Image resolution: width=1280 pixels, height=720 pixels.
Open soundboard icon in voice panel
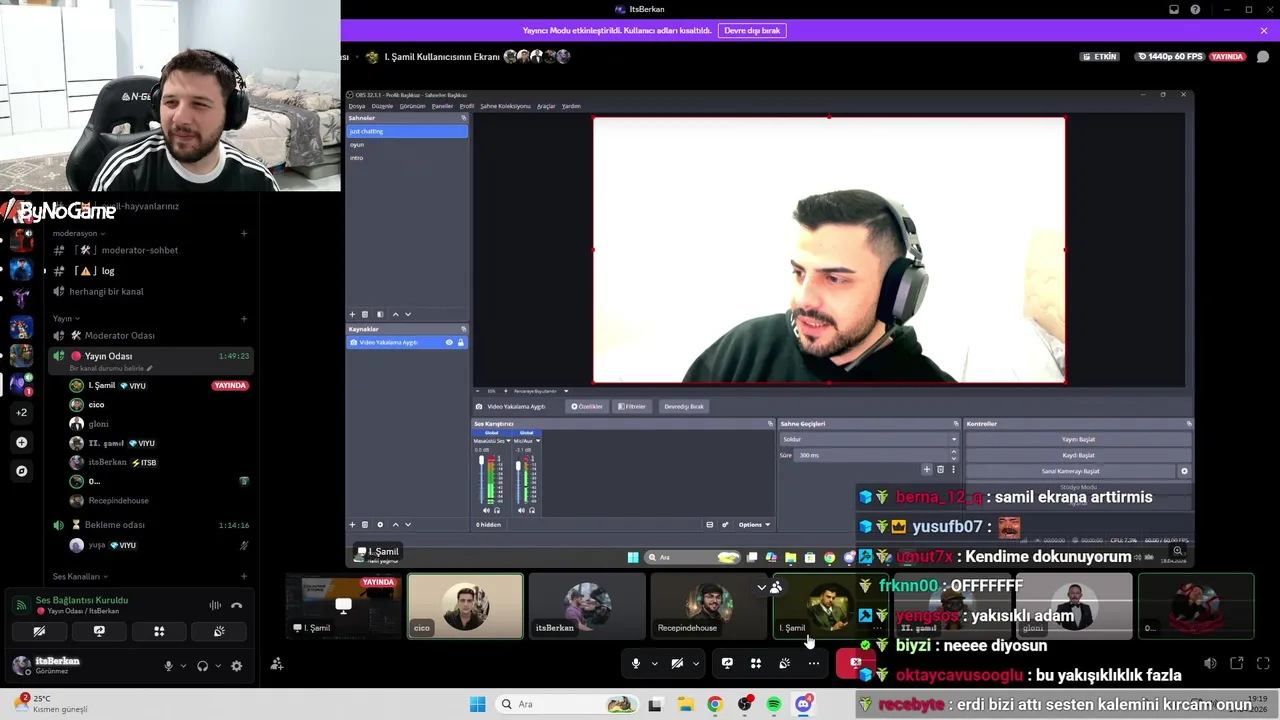pyautogui.click(x=219, y=632)
